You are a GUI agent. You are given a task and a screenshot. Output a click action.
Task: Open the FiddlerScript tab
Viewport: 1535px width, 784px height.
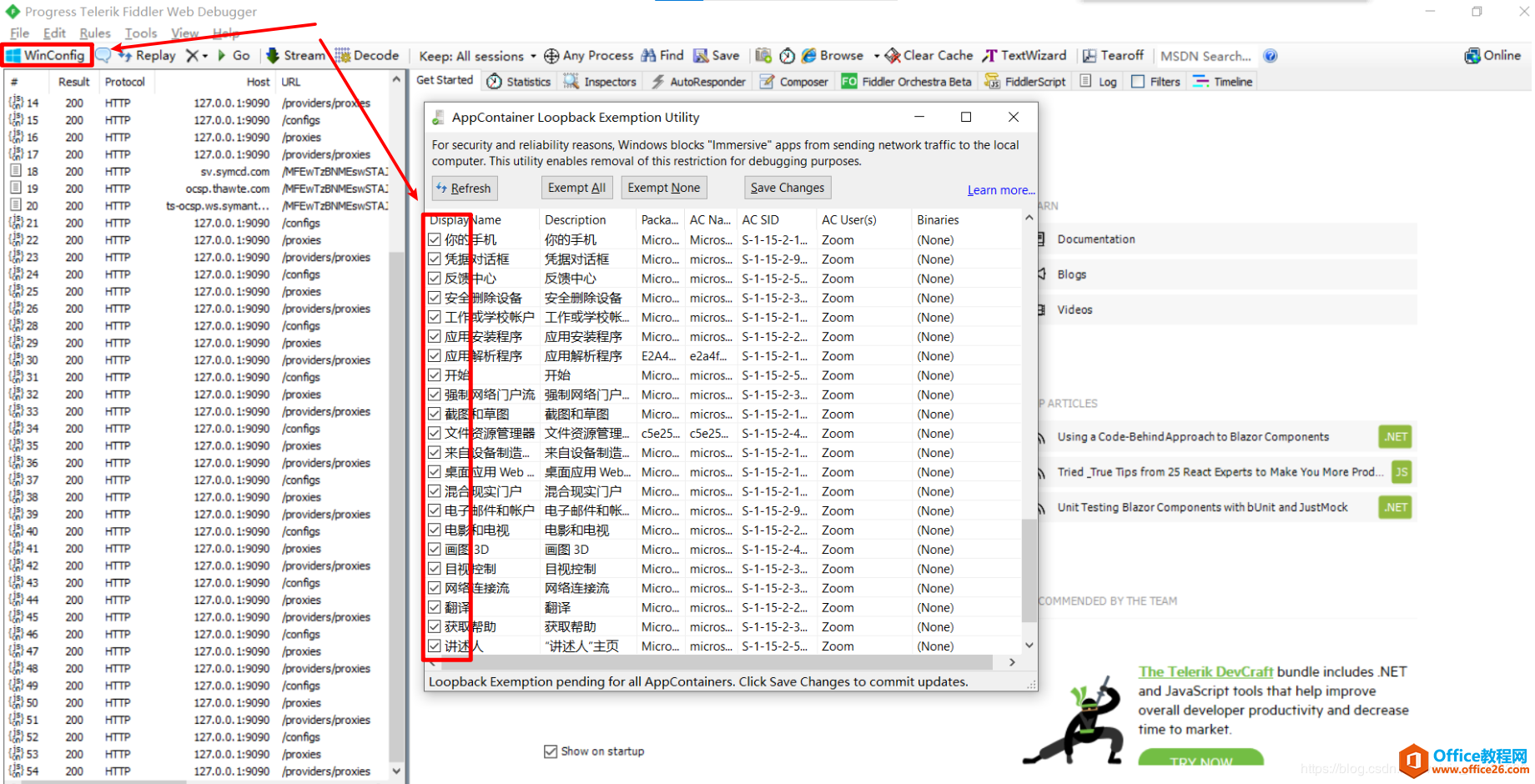tap(1025, 82)
